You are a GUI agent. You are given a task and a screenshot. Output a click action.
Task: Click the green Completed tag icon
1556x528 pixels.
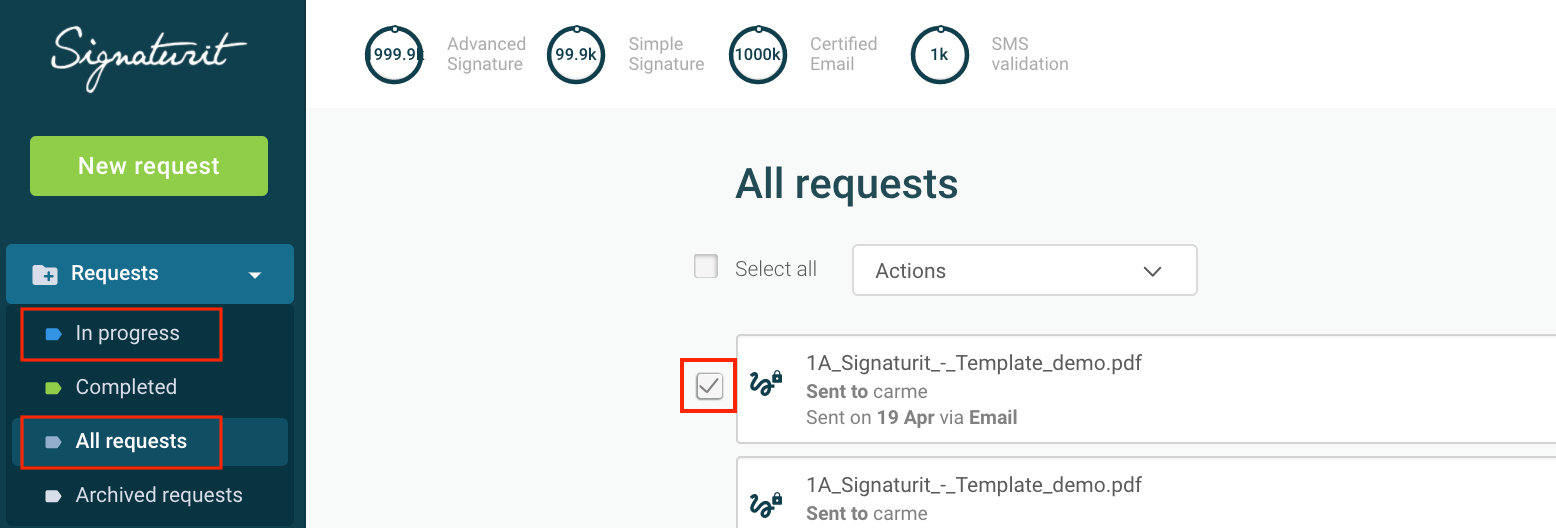point(53,388)
